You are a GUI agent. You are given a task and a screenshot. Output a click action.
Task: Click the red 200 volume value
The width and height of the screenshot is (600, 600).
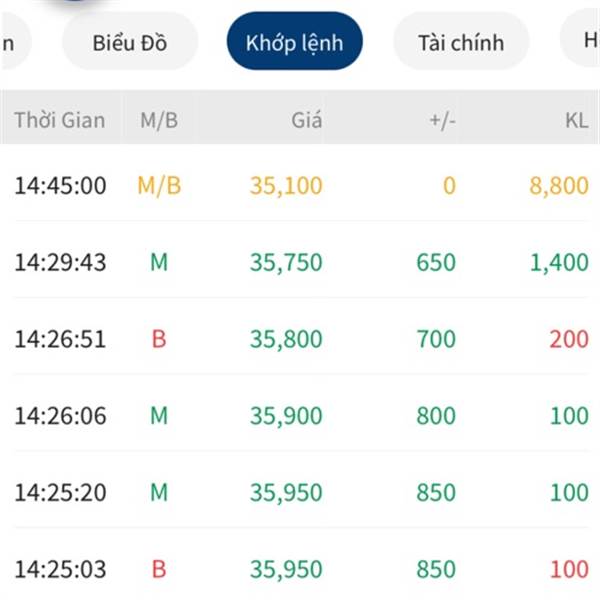click(x=569, y=339)
